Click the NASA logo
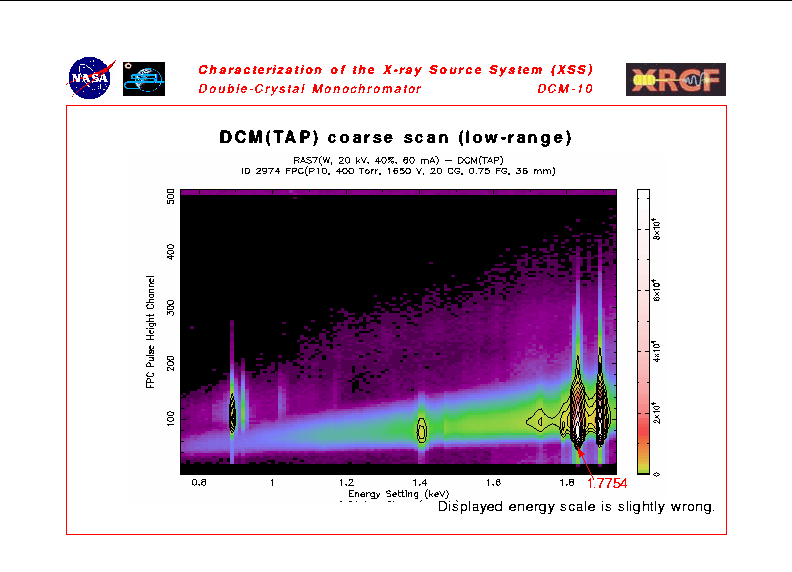The width and height of the screenshot is (792, 572). (92, 78)
